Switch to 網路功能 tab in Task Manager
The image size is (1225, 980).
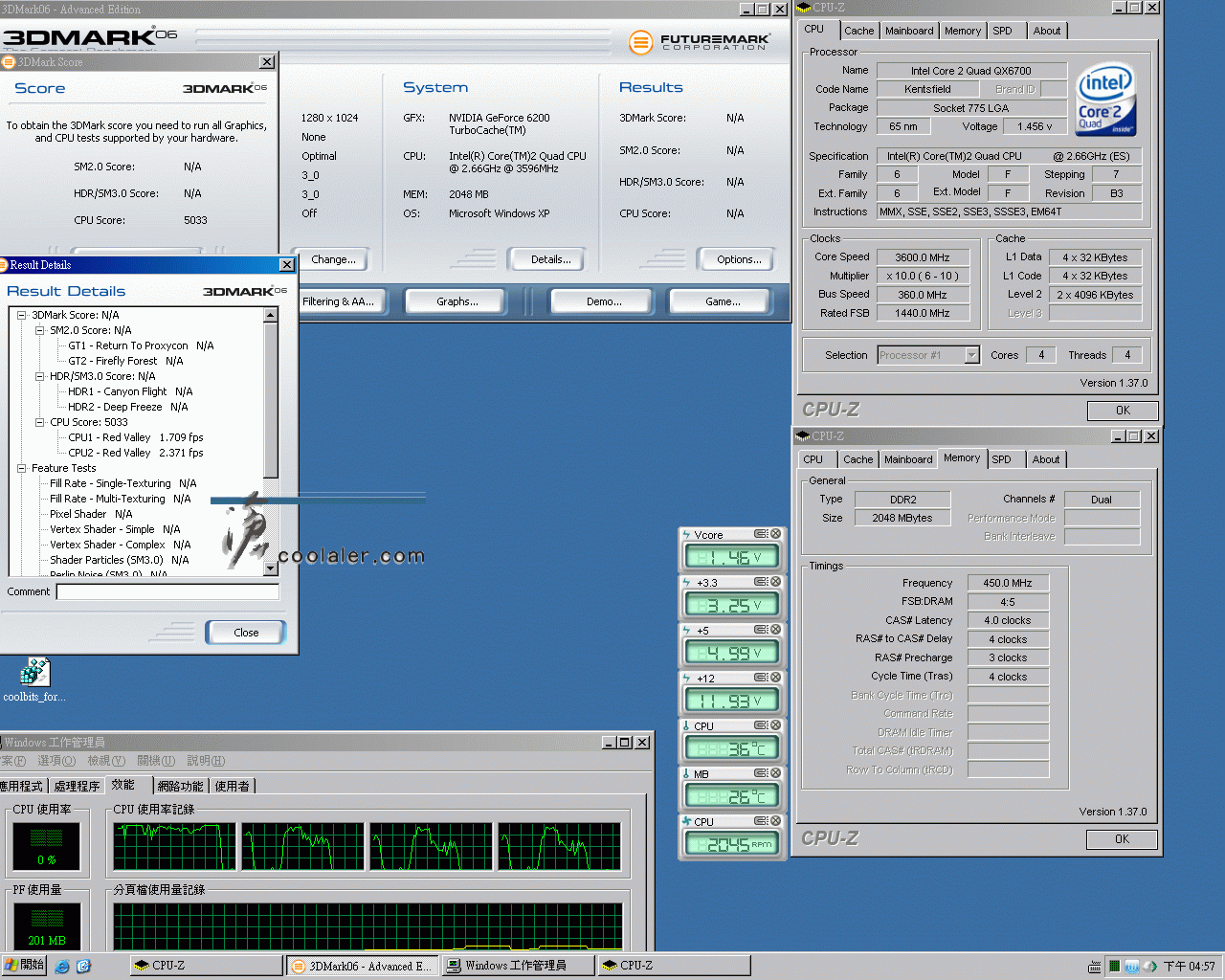[181, 786]
